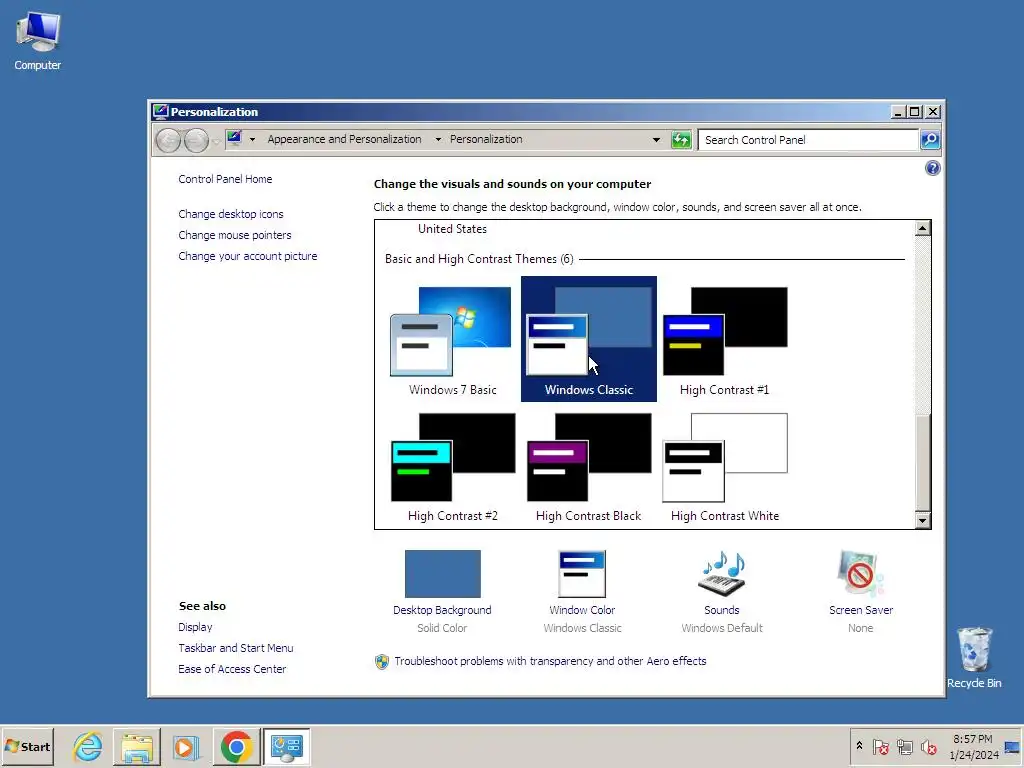Select the Windows 7 Basic theme

point(453,340)
